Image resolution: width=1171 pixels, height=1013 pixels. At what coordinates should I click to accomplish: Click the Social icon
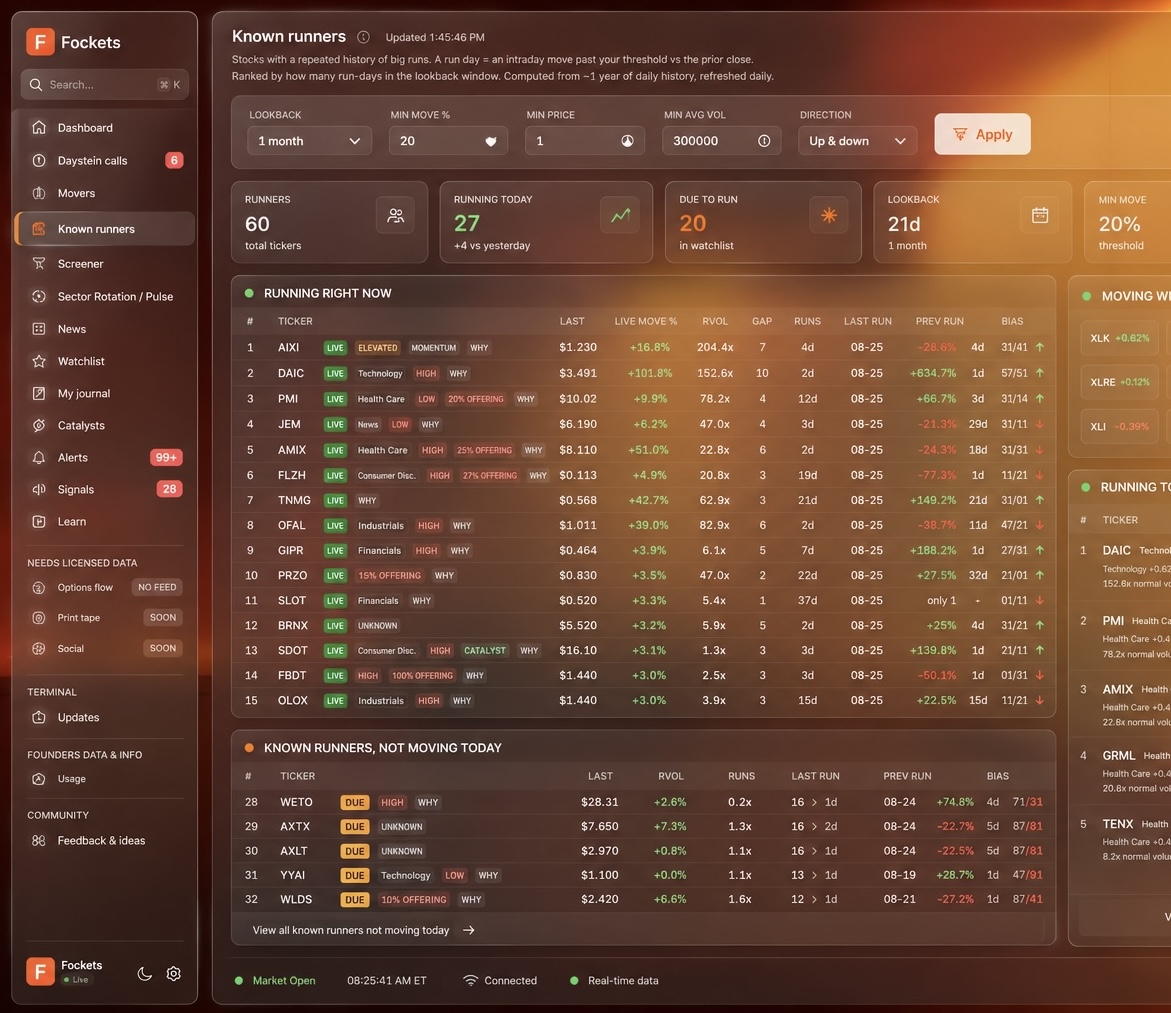click(x=39, y=648)
